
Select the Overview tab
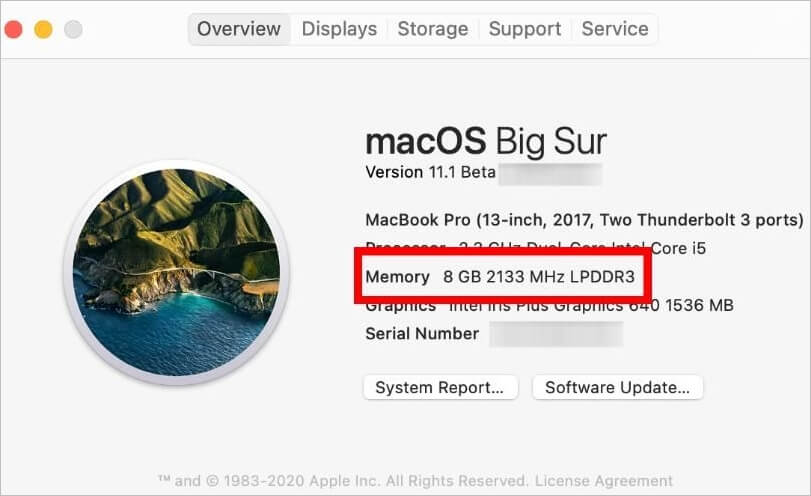pos(239,29)
